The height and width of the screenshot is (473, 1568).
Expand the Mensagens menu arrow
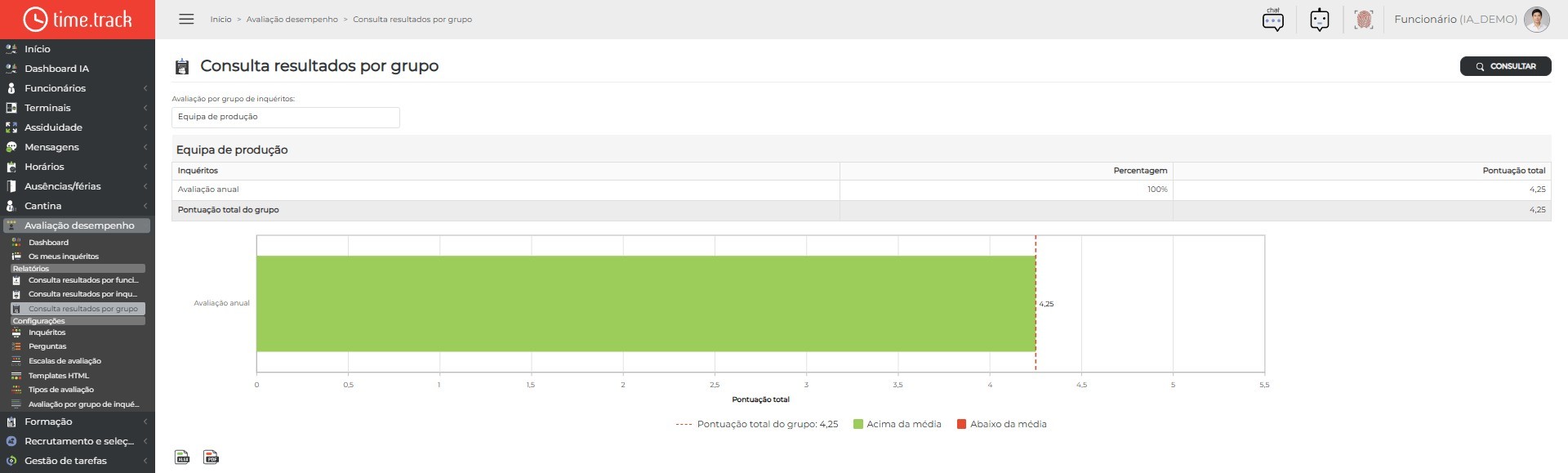[145, 147]
